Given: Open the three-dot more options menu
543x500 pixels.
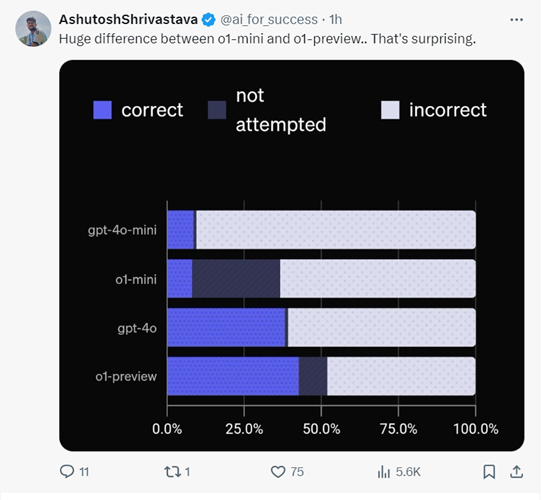Looking at the screenshot, I should point(516,20).
